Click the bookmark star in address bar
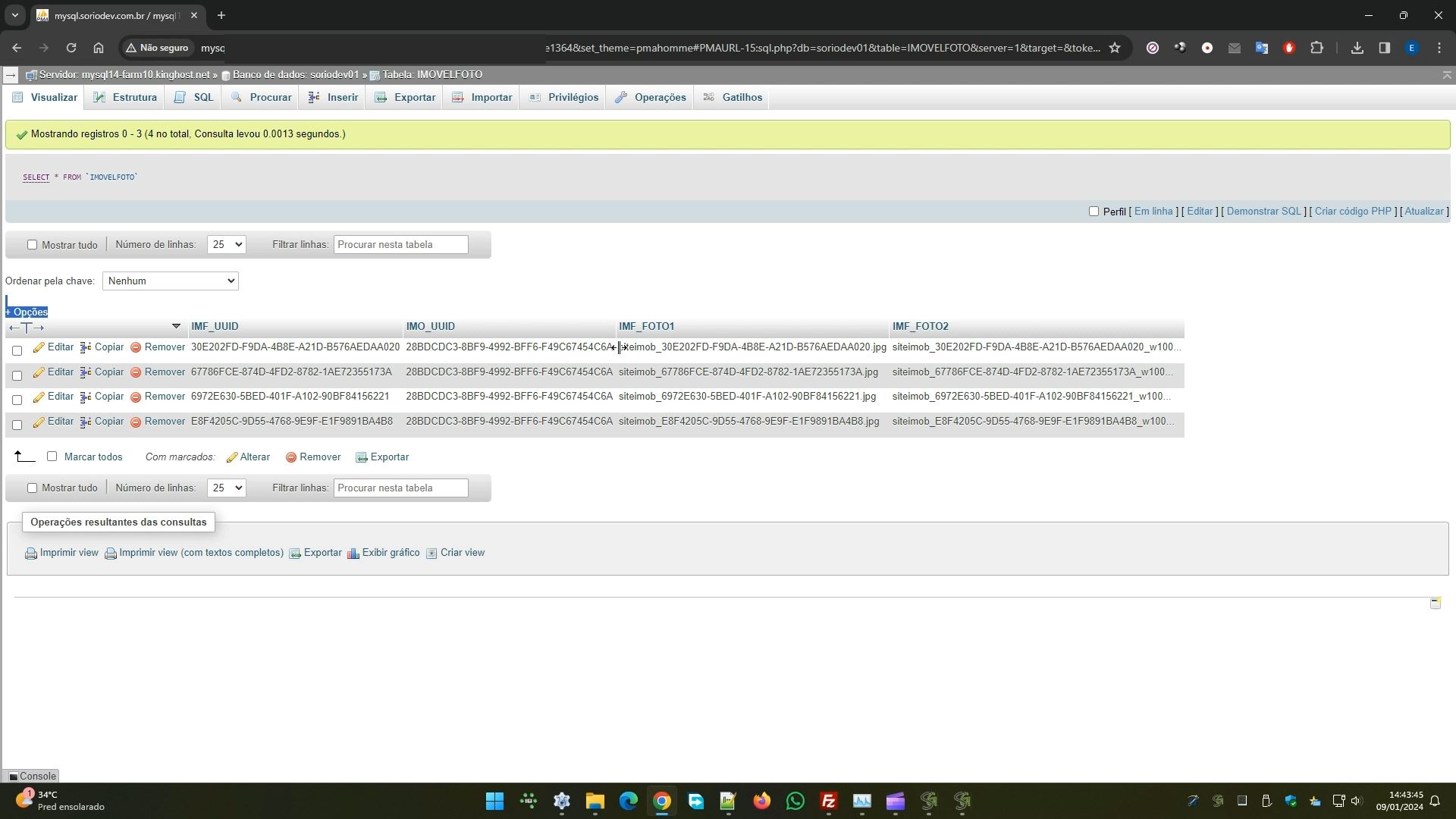 (1115, 48)
